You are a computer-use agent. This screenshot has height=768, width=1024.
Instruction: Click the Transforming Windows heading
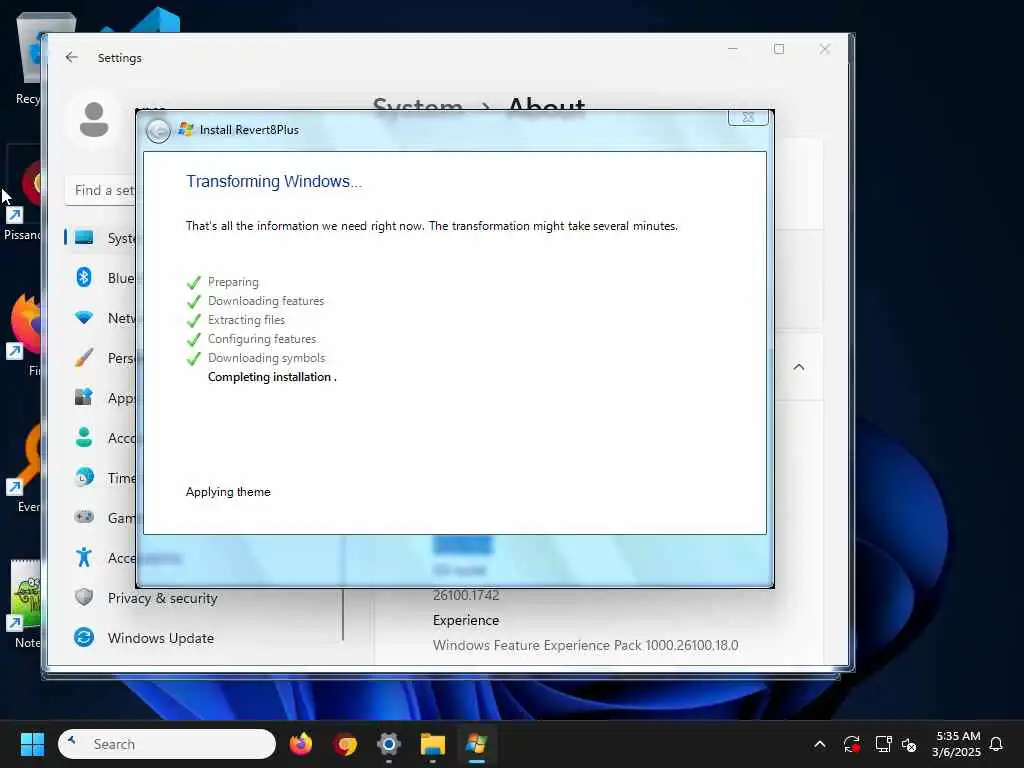[x=274, y=182]
